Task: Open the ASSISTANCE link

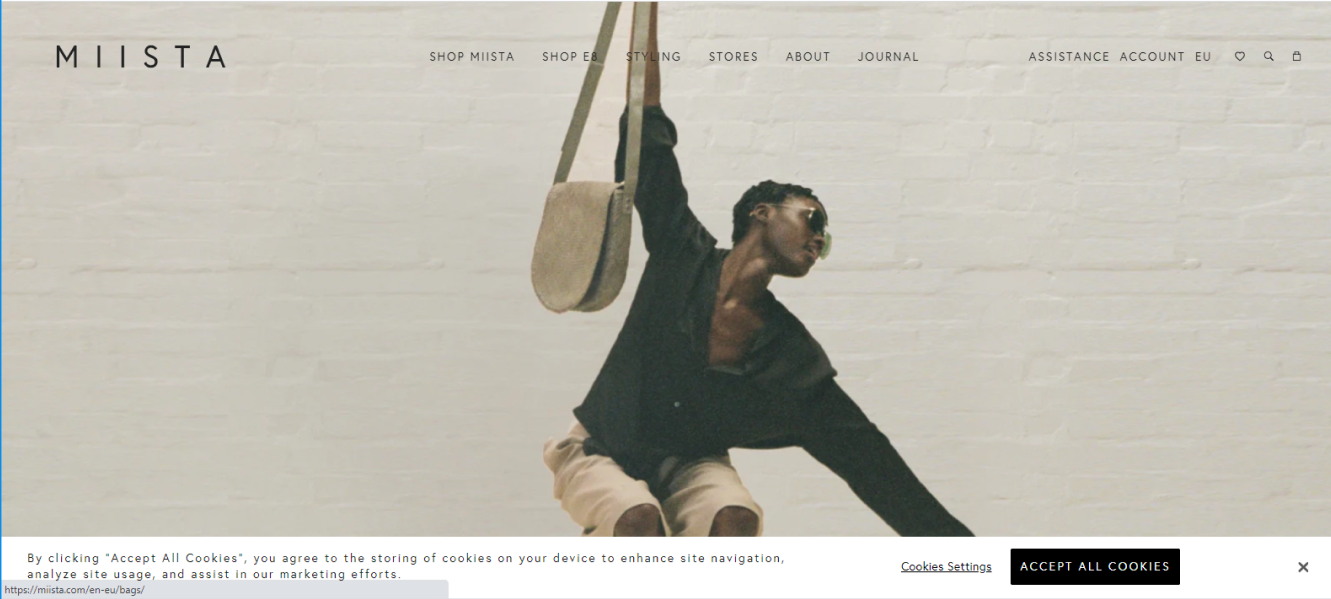Action: coord(1069,57)
